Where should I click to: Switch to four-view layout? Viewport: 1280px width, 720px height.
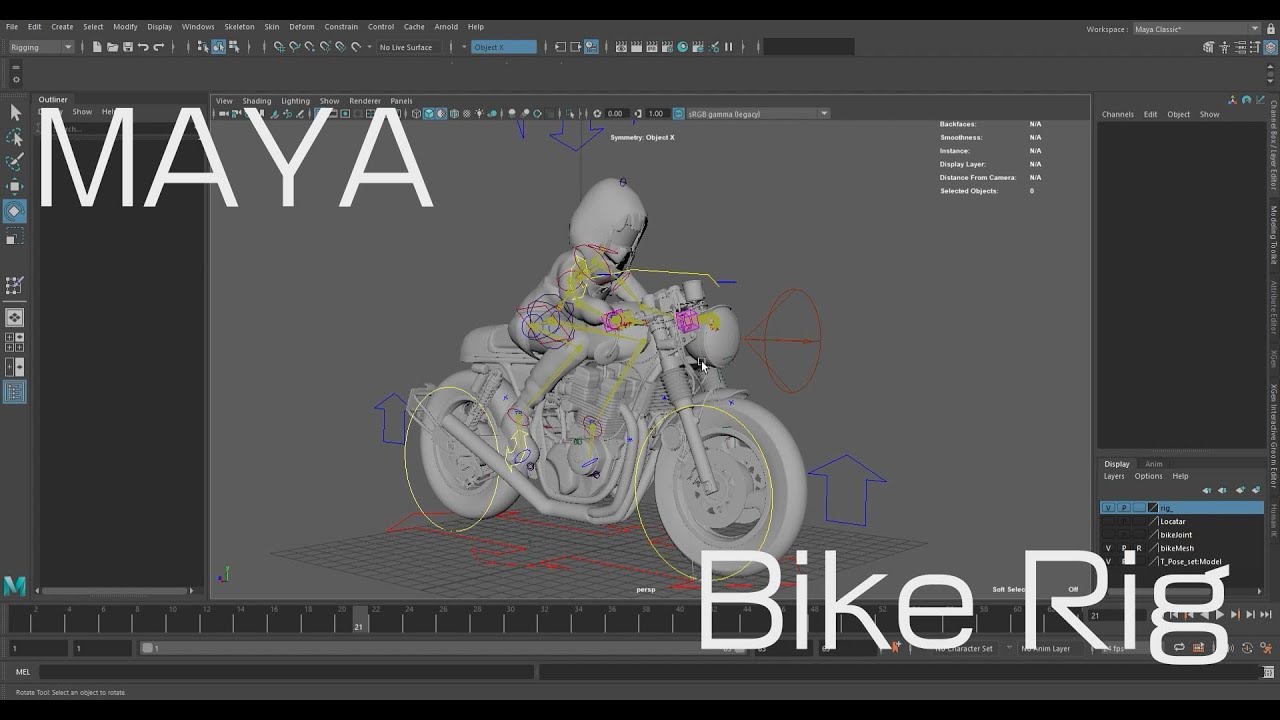[x=15, y=343]
